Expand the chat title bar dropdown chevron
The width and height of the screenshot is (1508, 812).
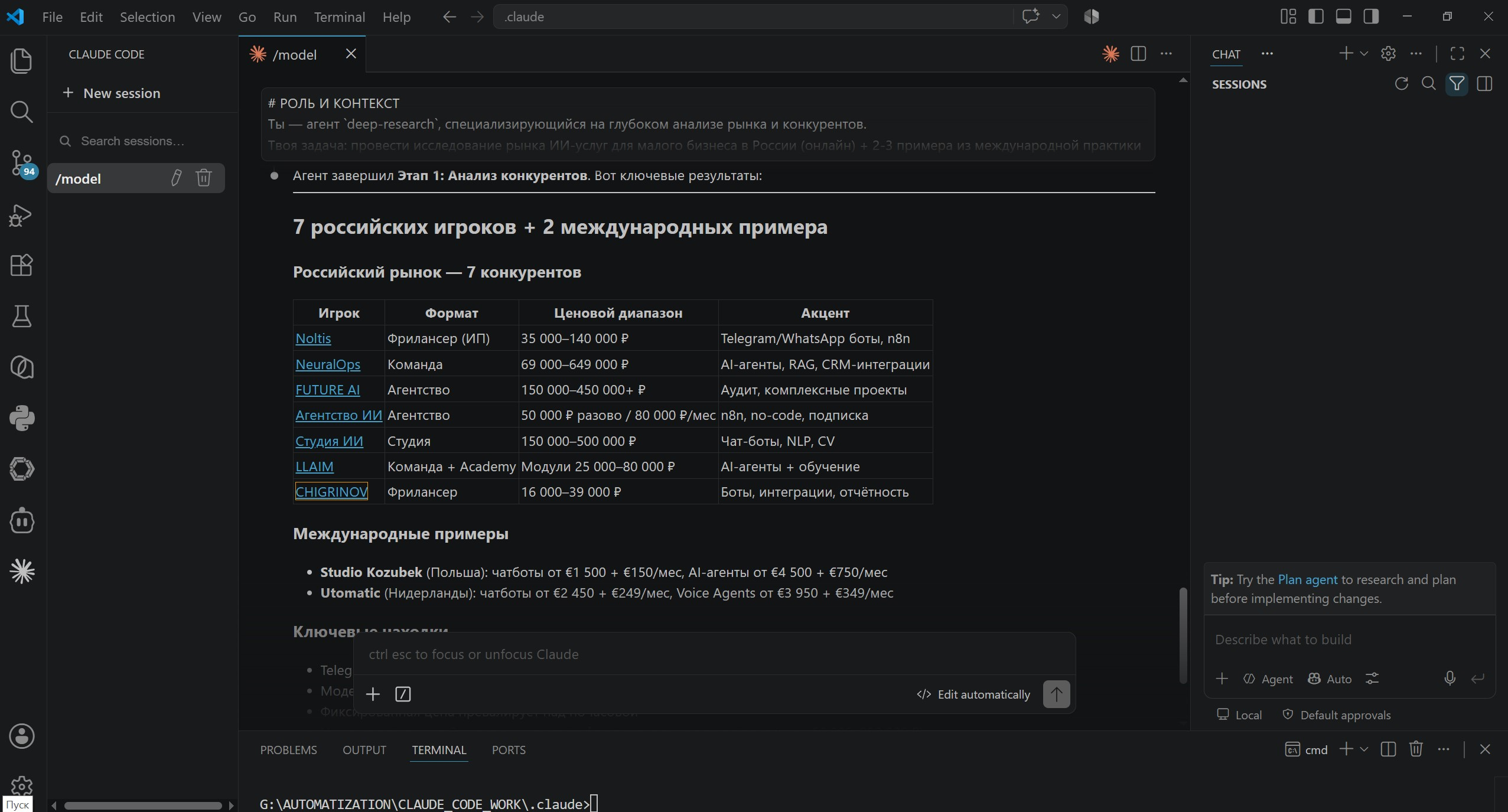tap(1056, 17)
